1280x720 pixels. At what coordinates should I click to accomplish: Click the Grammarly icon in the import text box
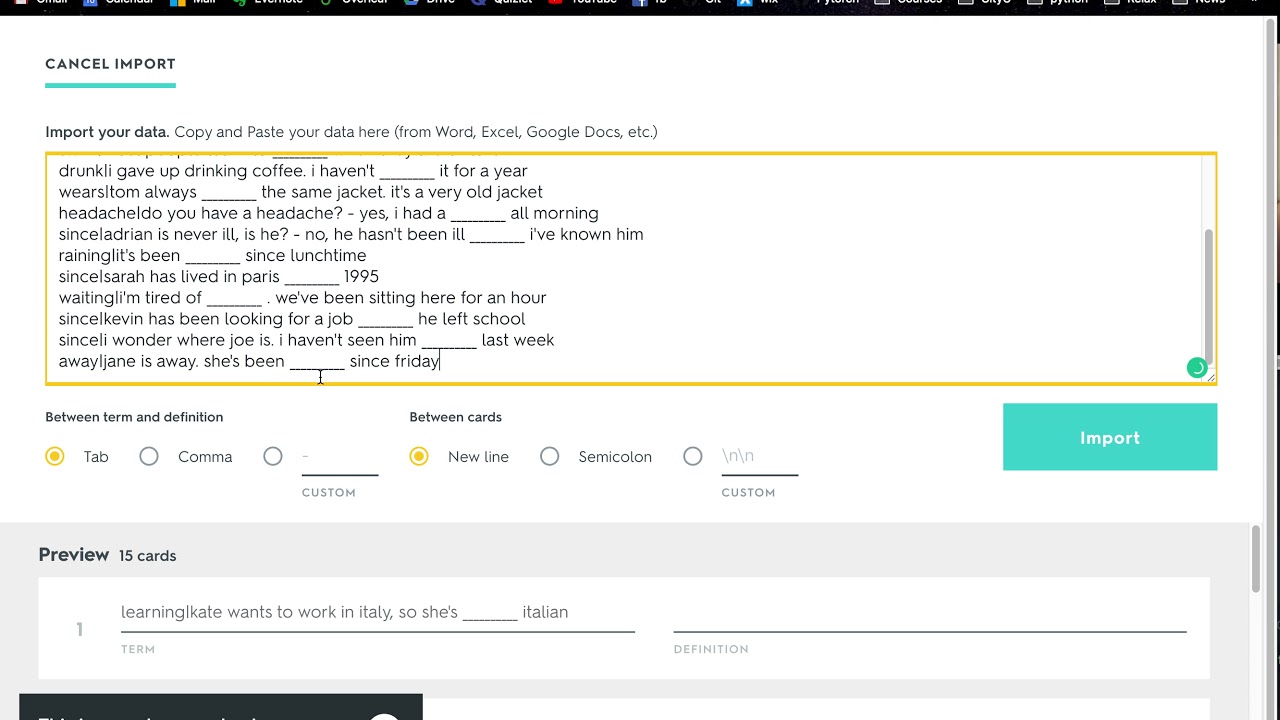1196,368
